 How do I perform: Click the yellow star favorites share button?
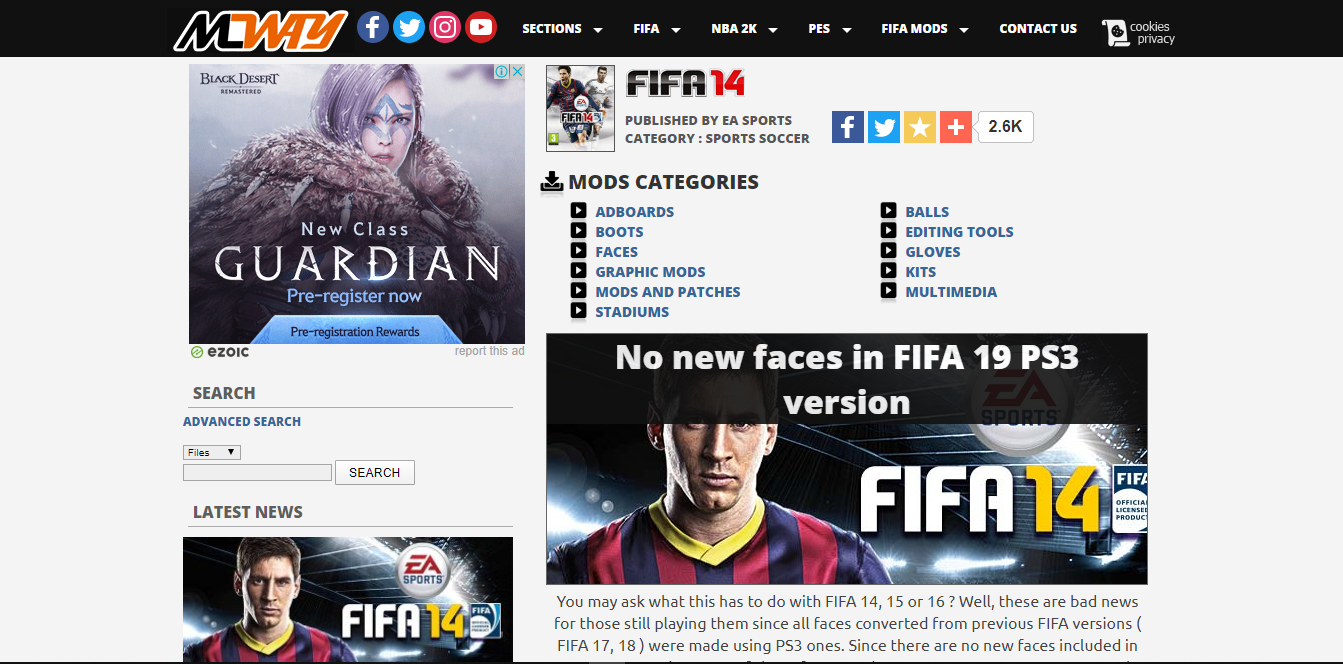click(920, 127)
